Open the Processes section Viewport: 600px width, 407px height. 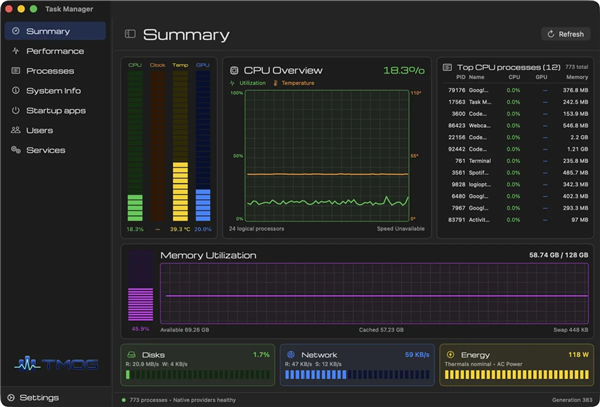[x=55, y=71]
